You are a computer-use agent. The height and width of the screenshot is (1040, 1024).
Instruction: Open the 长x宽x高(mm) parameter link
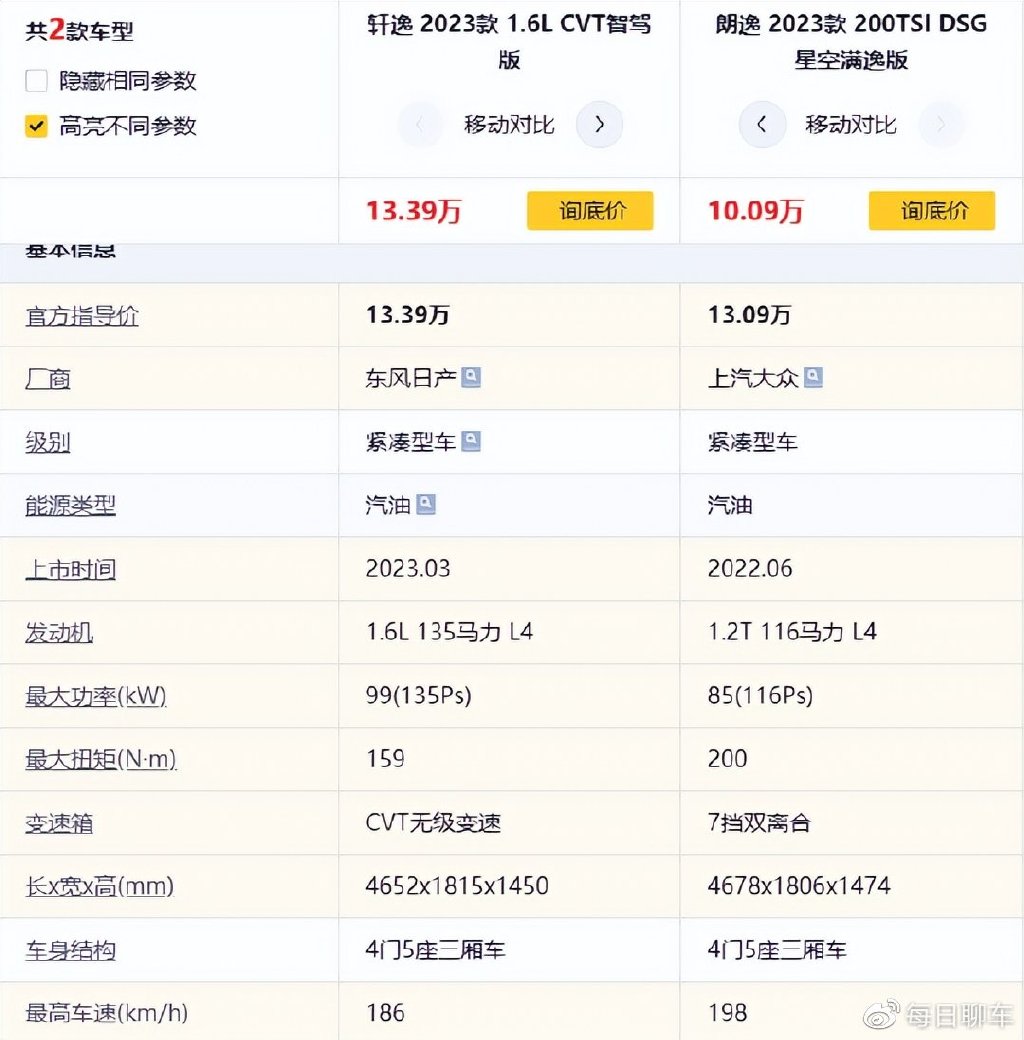[99, 887]
